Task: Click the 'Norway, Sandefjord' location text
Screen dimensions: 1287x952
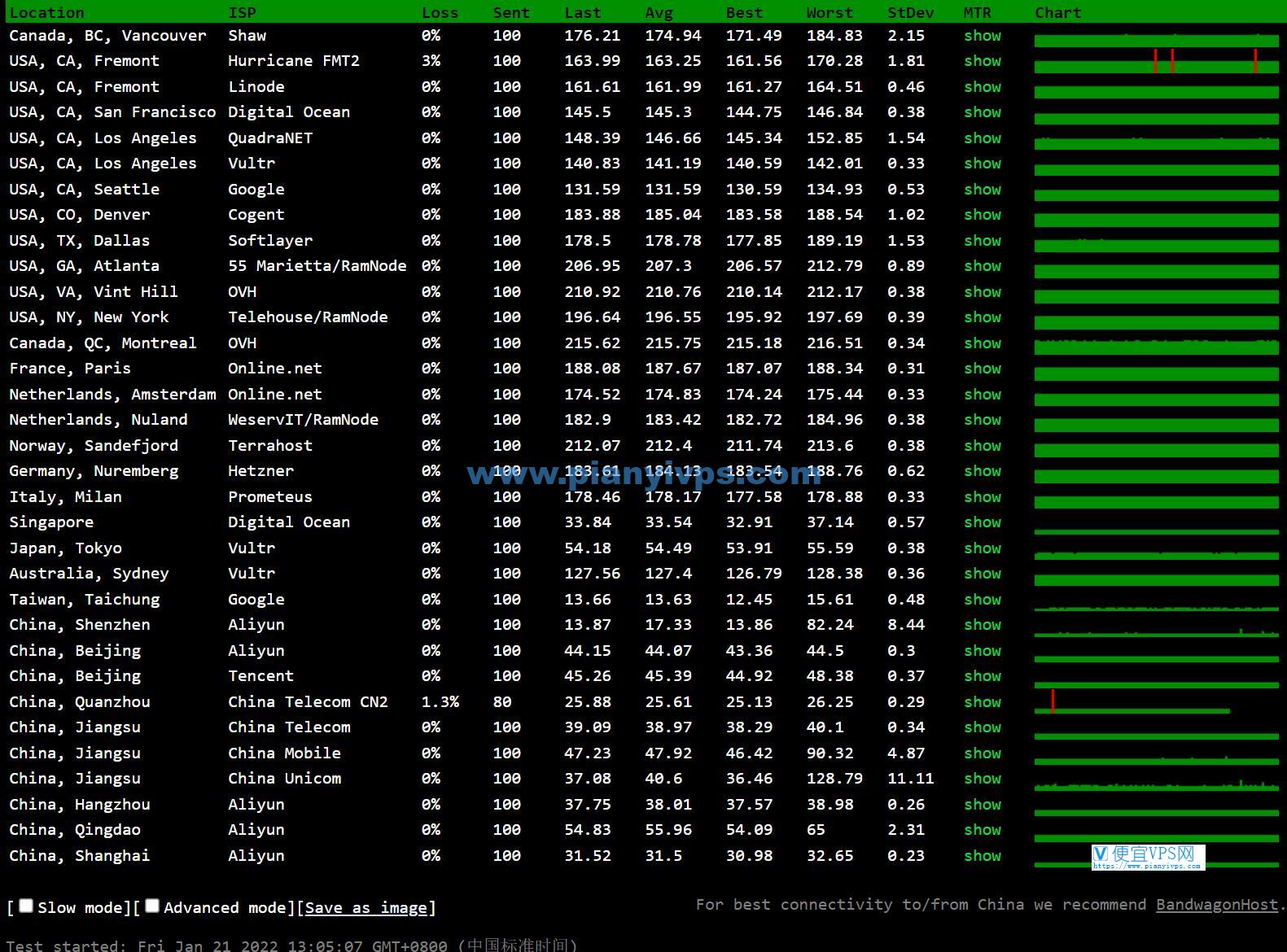Action: click(x=94, y=445)
